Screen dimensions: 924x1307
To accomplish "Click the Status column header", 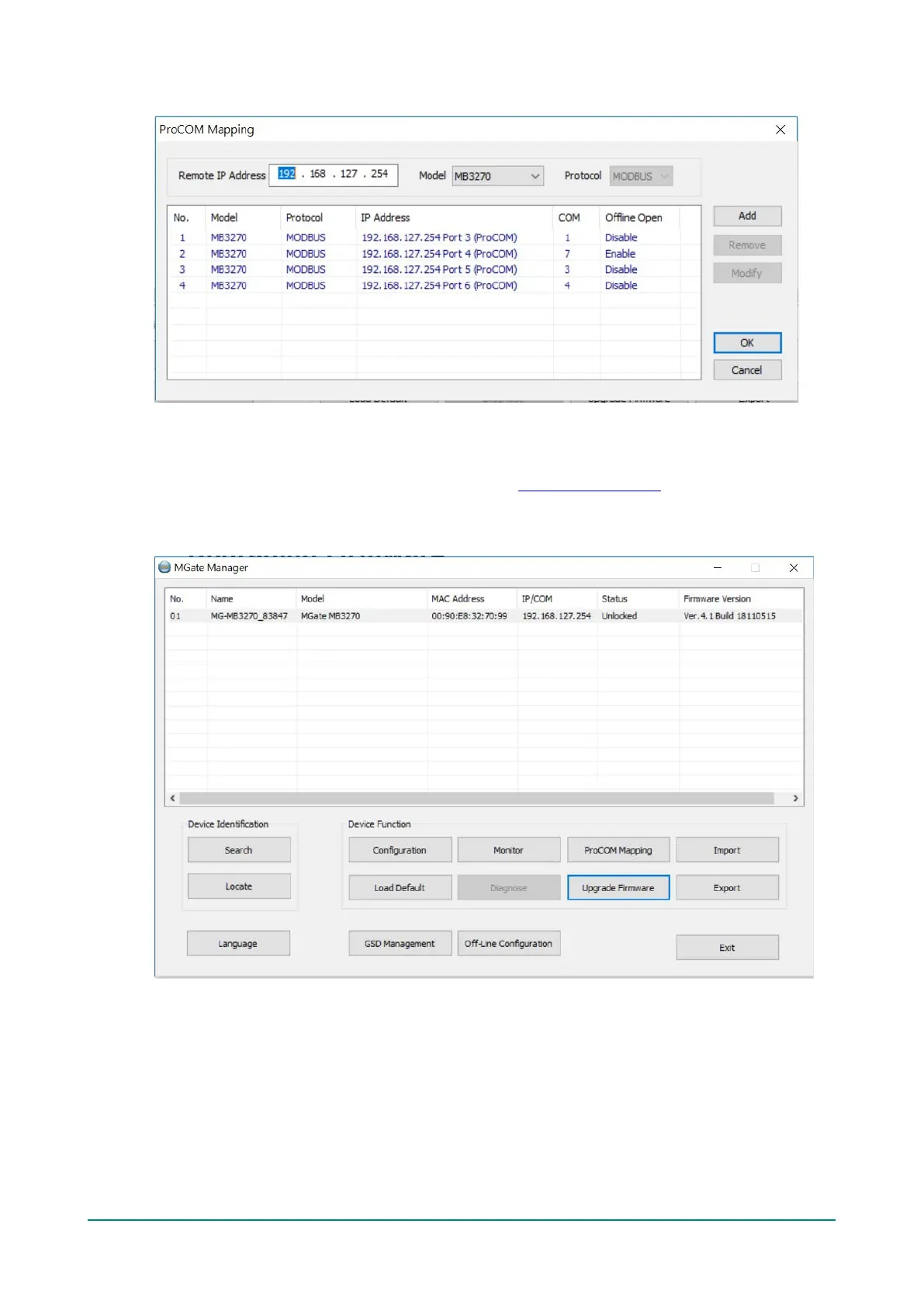I will 638,599.
